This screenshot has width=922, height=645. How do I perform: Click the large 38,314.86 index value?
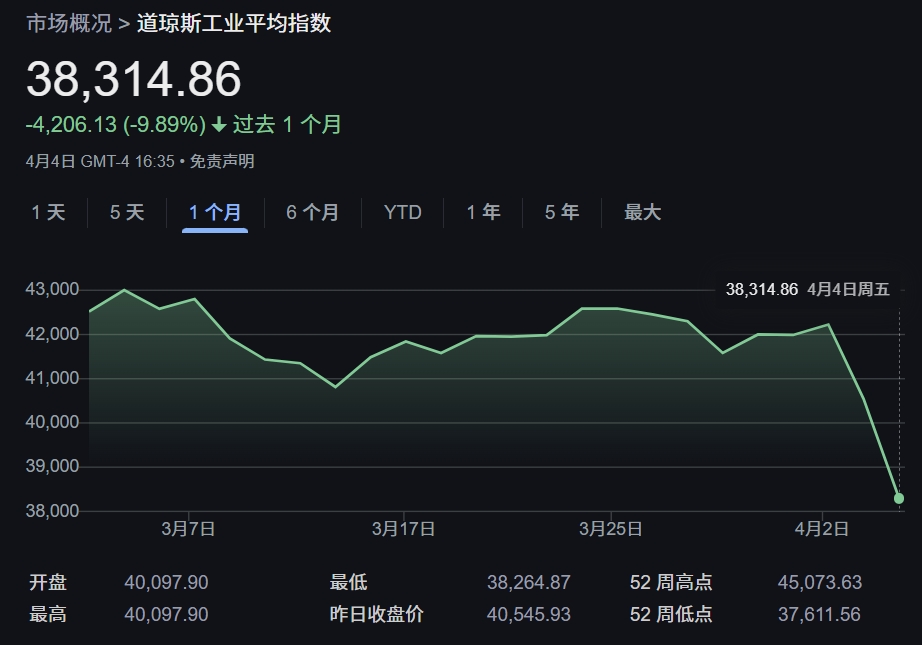click(133, 79)
